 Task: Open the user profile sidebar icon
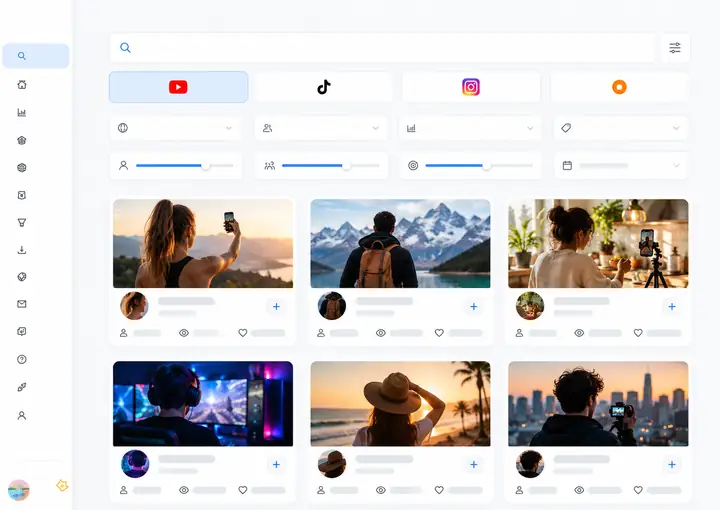click(x=22, y=415)
